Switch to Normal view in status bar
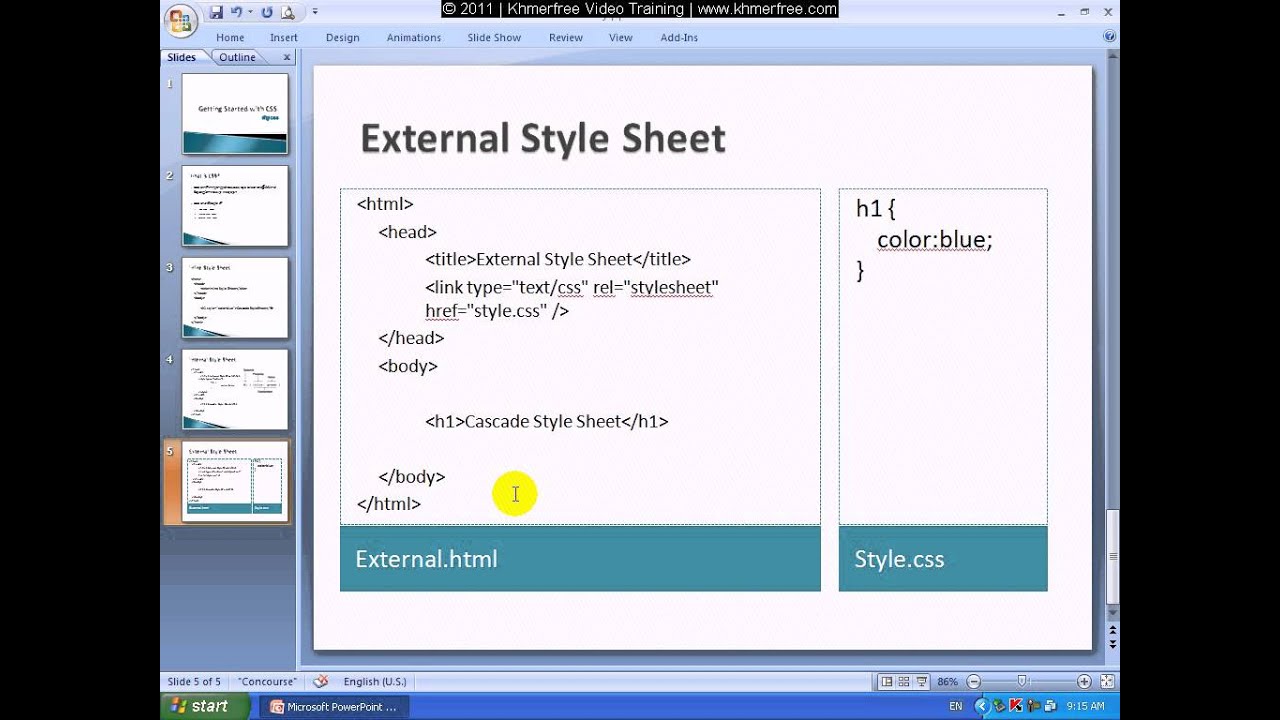 click(x=886, y=682)
